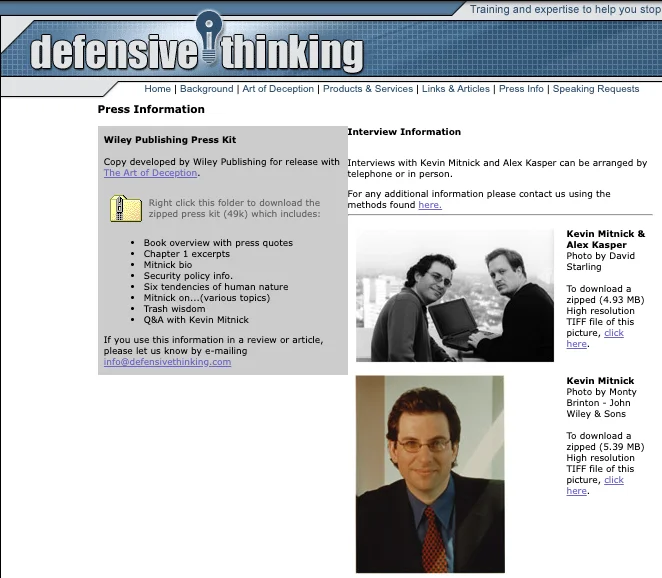Click the 'Mitnick bio' bullet item
The image size is (662, 578).
pyautogui.click(x=168, y=265)
